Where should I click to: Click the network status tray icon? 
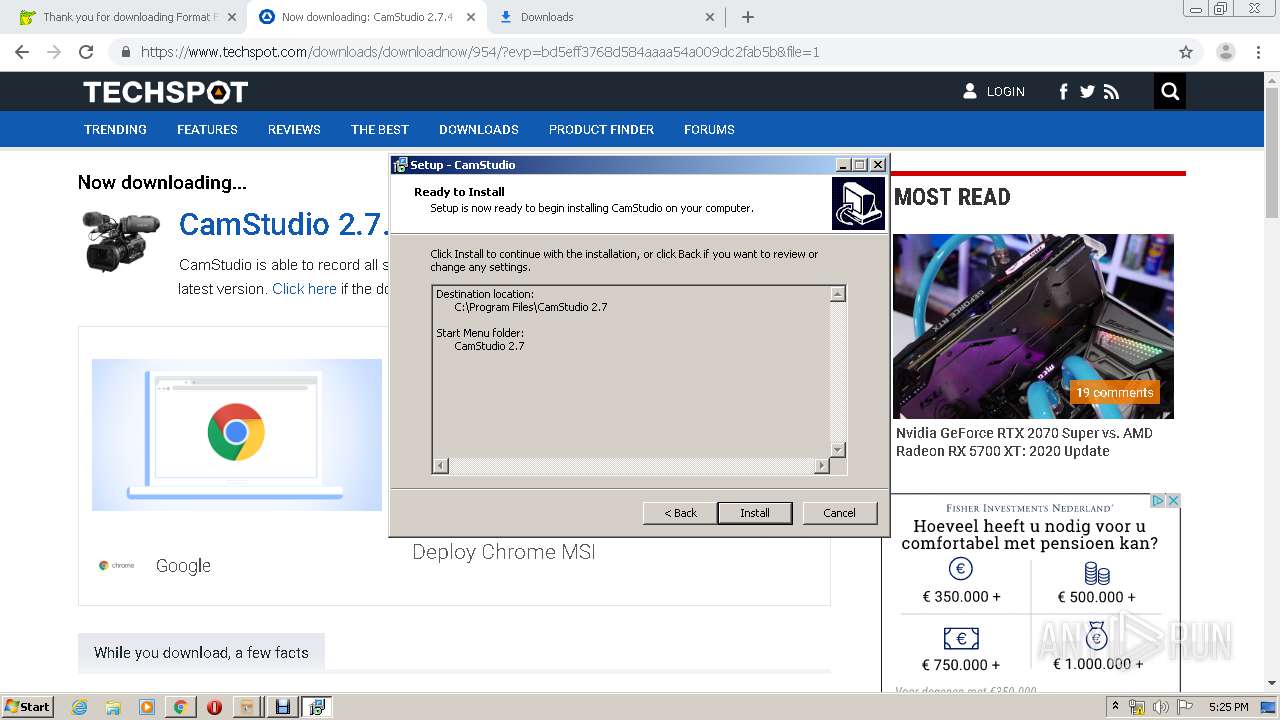[x=1137, y=707]
